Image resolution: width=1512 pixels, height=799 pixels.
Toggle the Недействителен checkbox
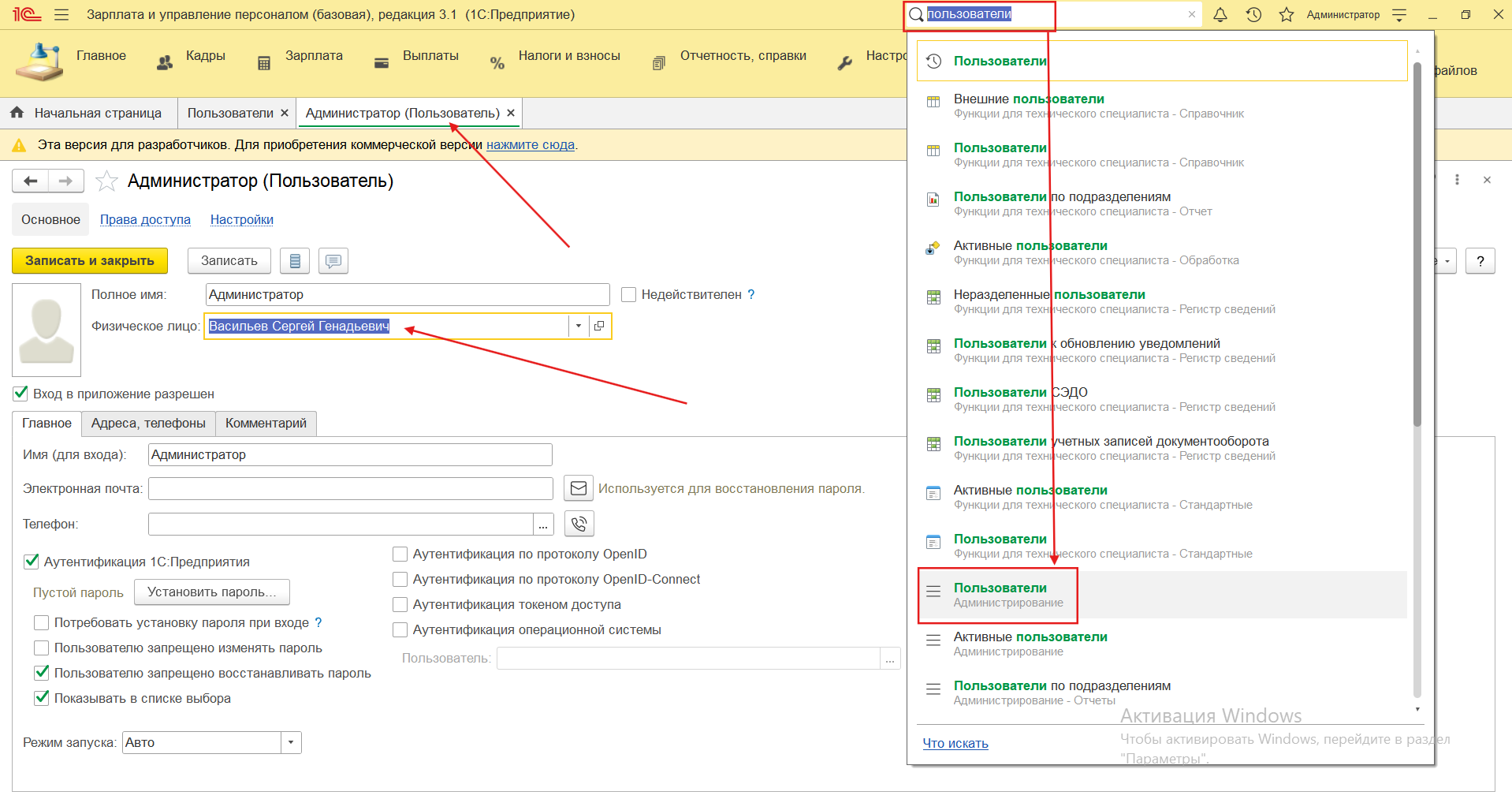click(x=628, y=295)
